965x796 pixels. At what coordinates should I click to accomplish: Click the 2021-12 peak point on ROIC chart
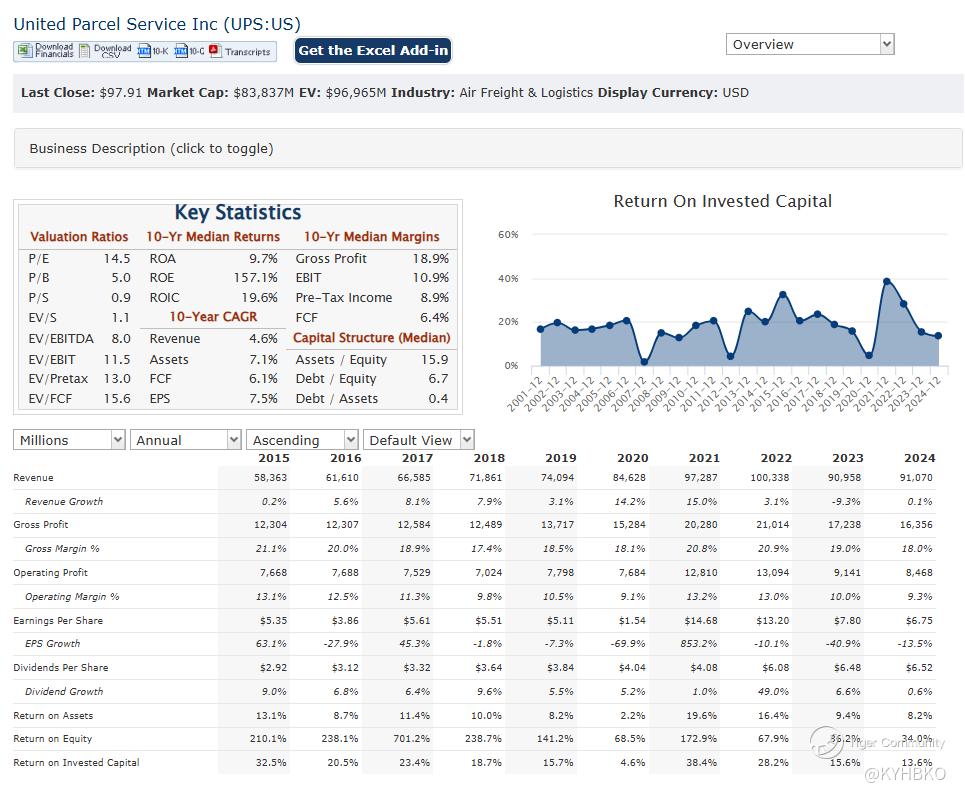click(887, 281)
